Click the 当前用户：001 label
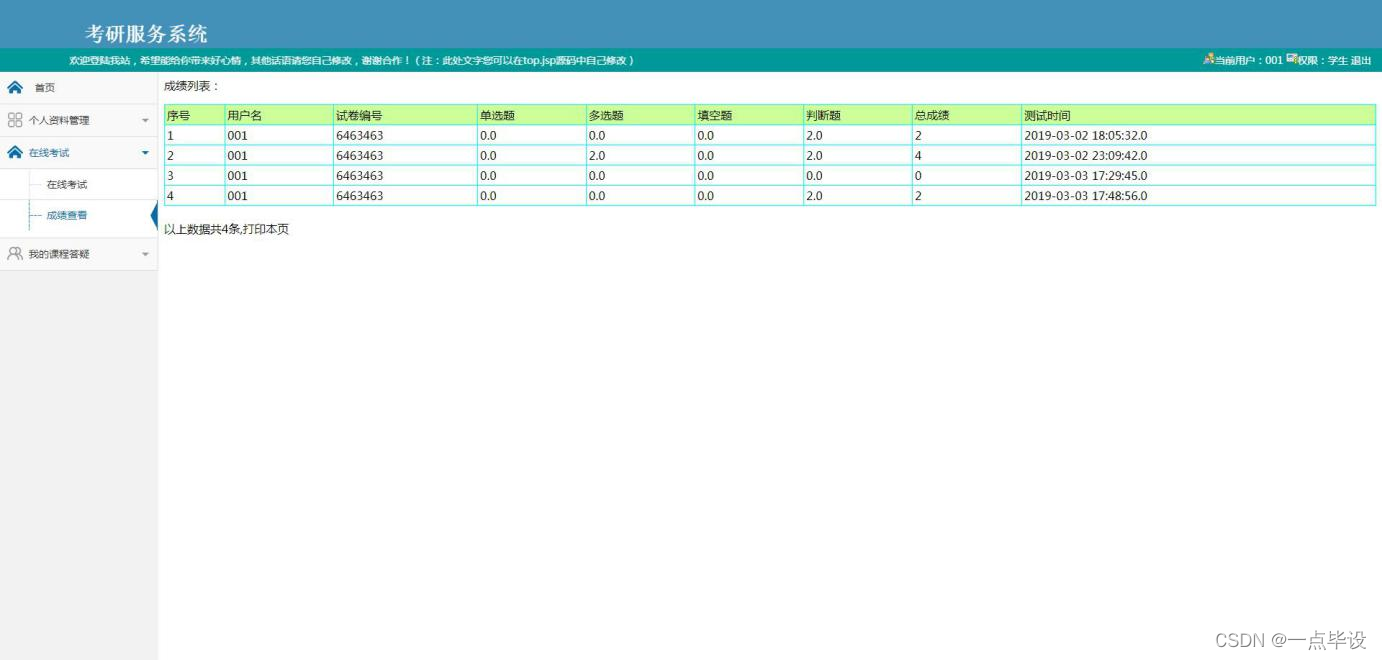The image size is (1382, 660). tap(1248, 60)
